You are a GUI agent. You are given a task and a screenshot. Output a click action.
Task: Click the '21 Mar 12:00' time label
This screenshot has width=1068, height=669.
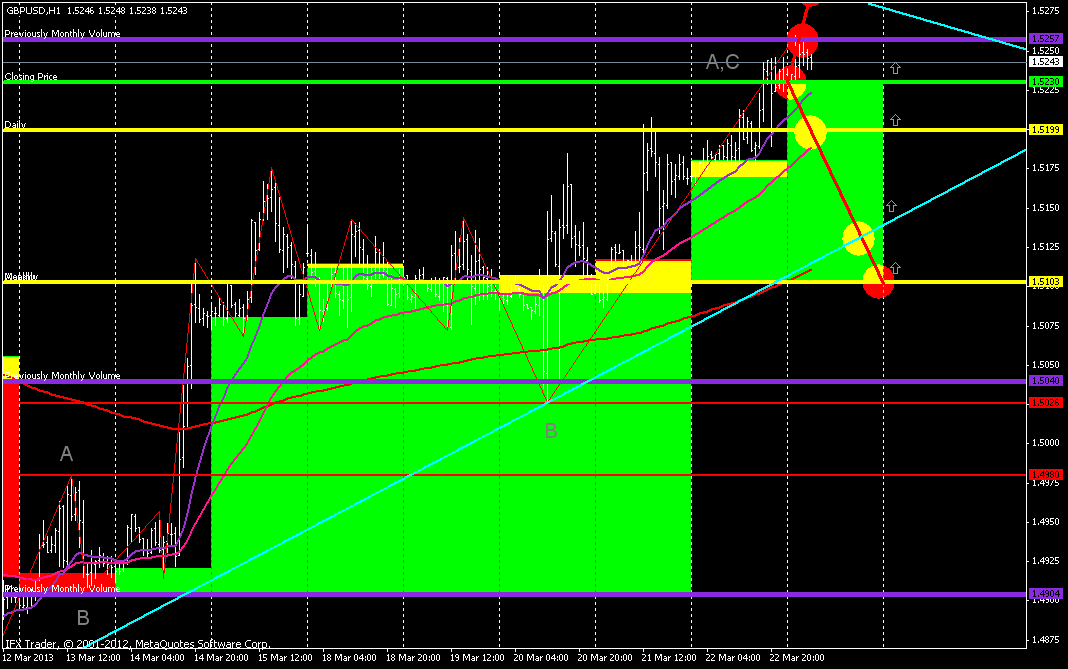tap(670, 657)
